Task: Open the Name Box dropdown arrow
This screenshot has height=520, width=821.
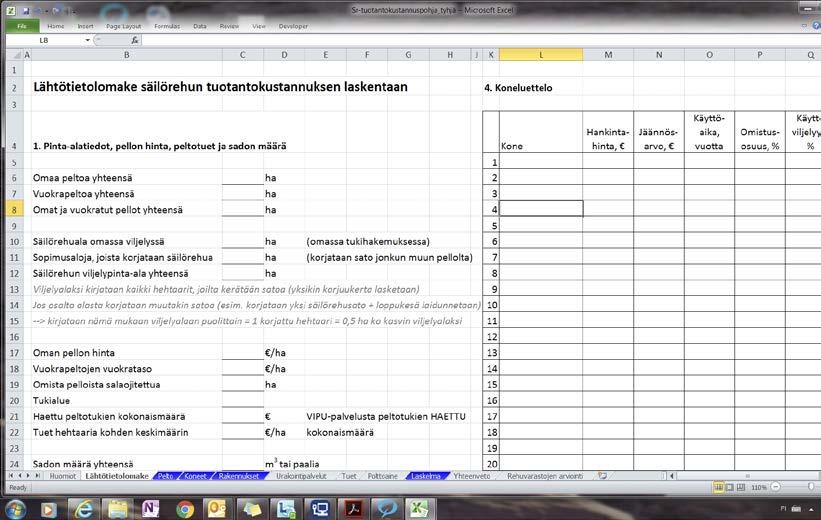Action: pos(87,40)
